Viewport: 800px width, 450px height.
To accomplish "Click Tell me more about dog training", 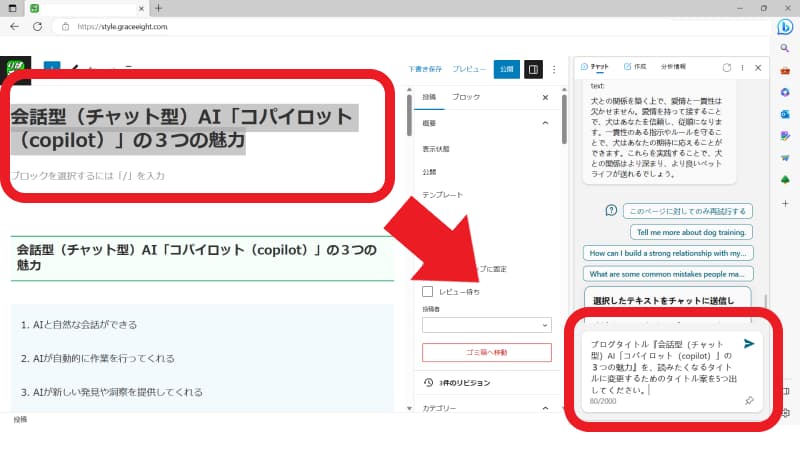I will click(691, 232).
